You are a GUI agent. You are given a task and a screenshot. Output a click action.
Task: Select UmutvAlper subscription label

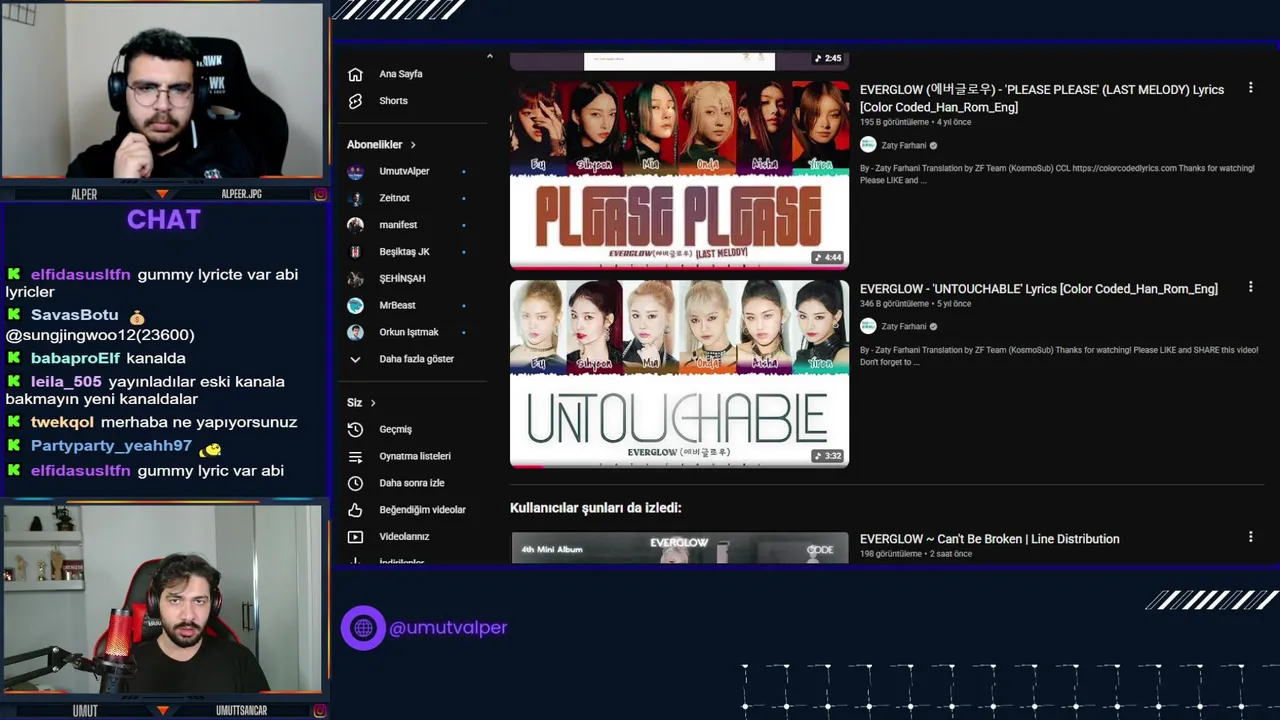[404, 172]
